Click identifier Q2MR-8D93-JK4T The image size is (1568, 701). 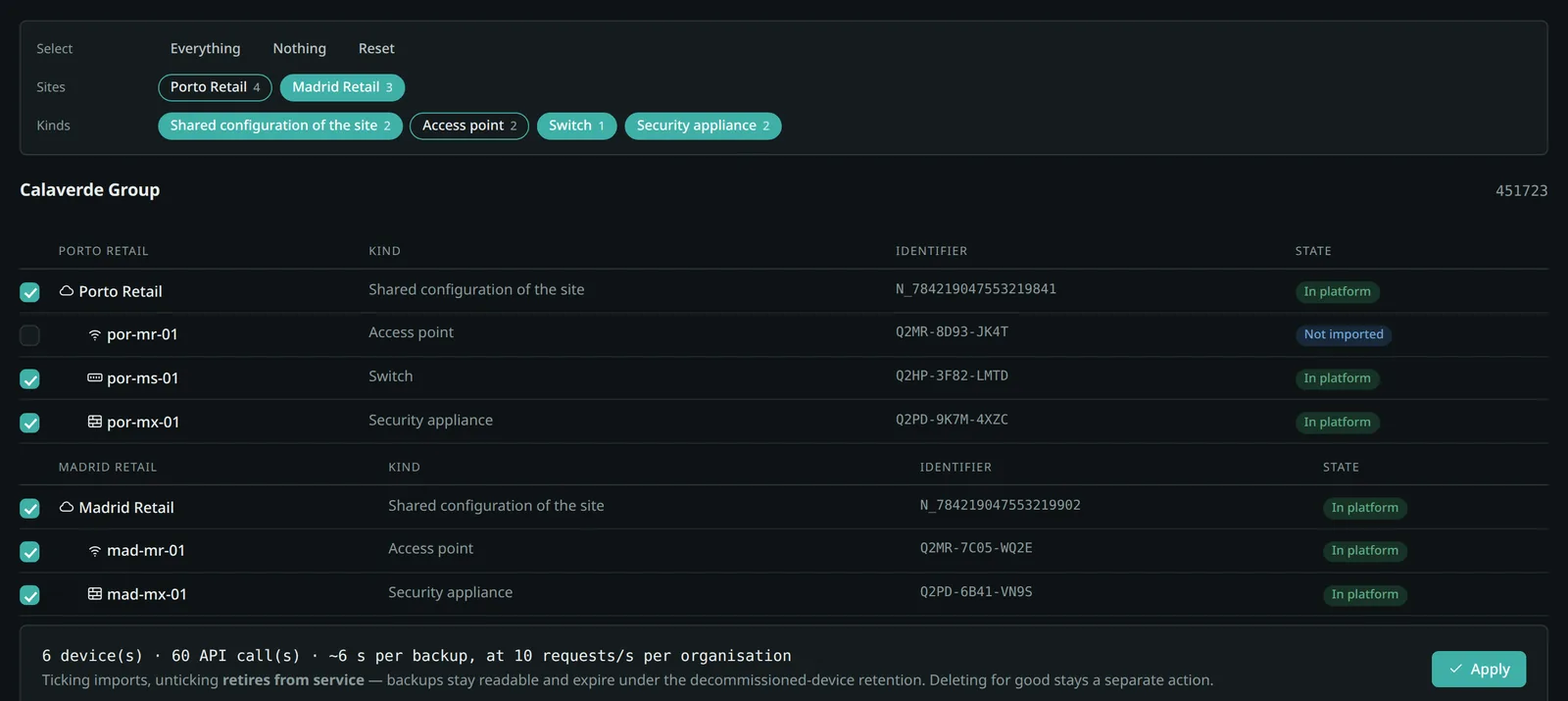(x=952, y=332)
